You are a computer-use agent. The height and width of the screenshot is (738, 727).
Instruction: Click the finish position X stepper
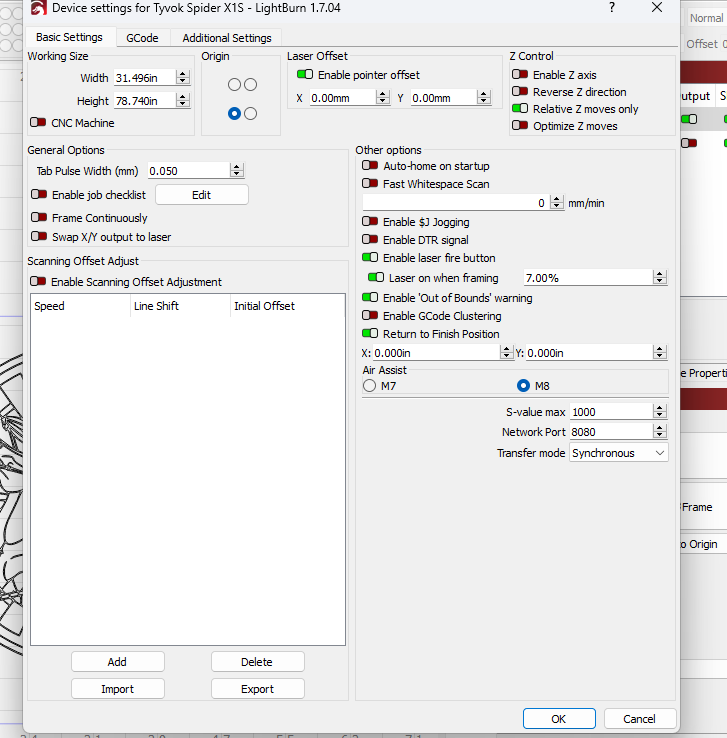click(506, 352)
